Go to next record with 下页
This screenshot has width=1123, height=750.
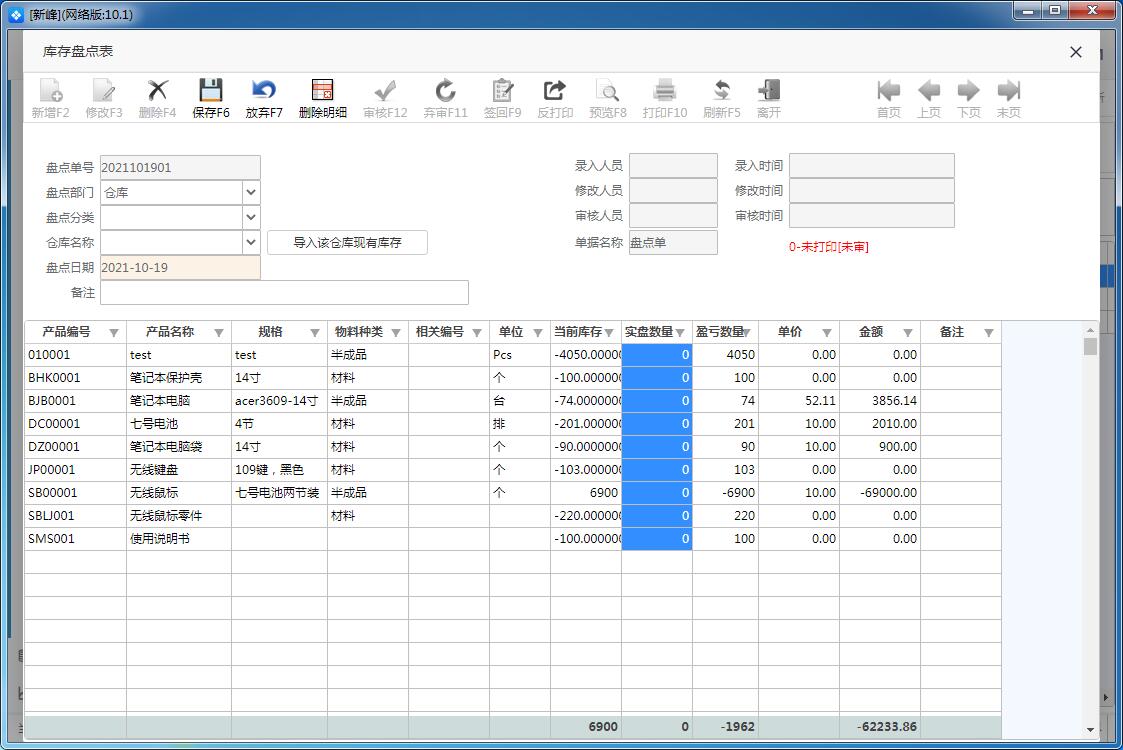click(x=968, y=91)
